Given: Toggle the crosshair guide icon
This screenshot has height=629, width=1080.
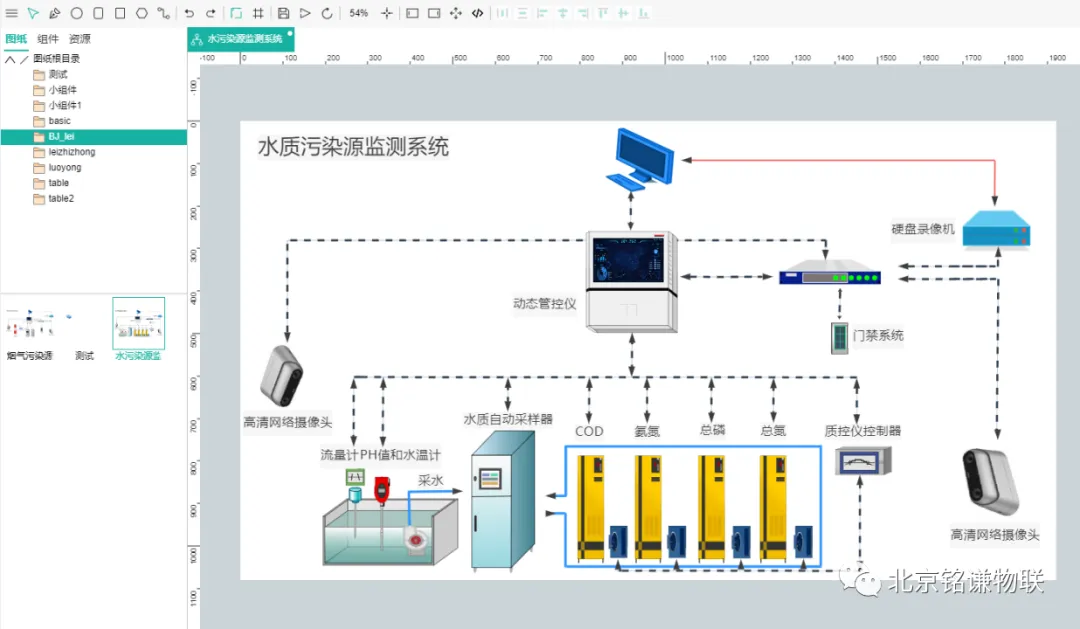Looking at the screenshot, I should [387, 13].
